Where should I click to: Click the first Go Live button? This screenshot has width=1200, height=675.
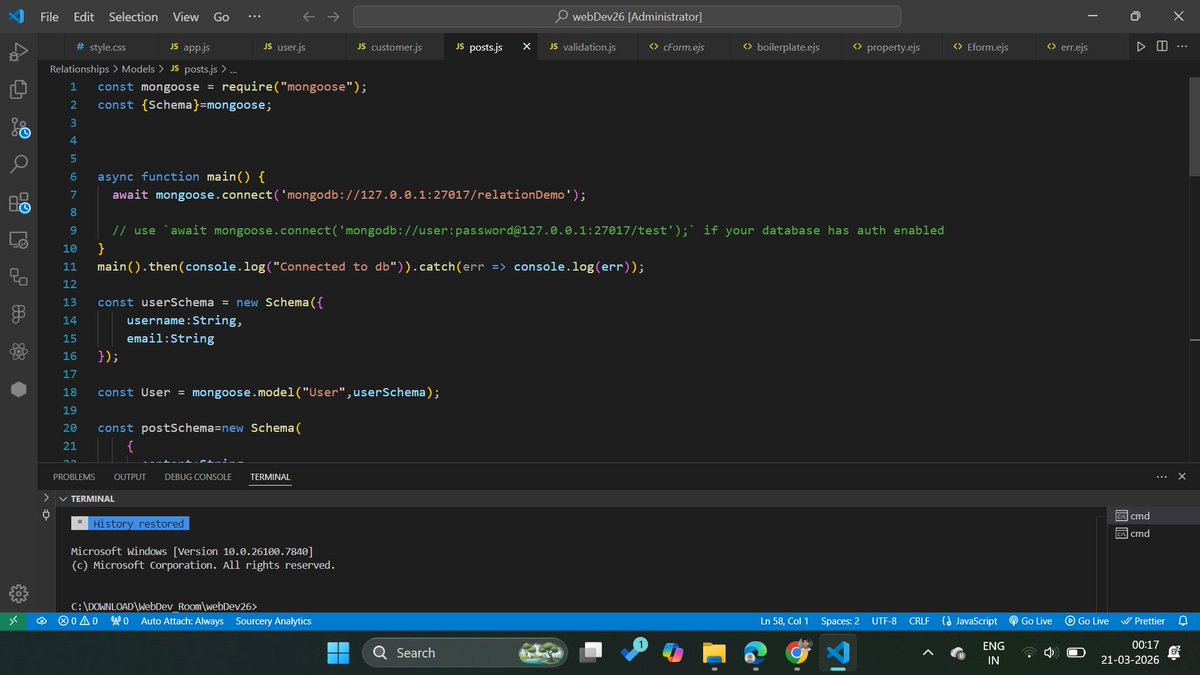tap(1030, 621)
